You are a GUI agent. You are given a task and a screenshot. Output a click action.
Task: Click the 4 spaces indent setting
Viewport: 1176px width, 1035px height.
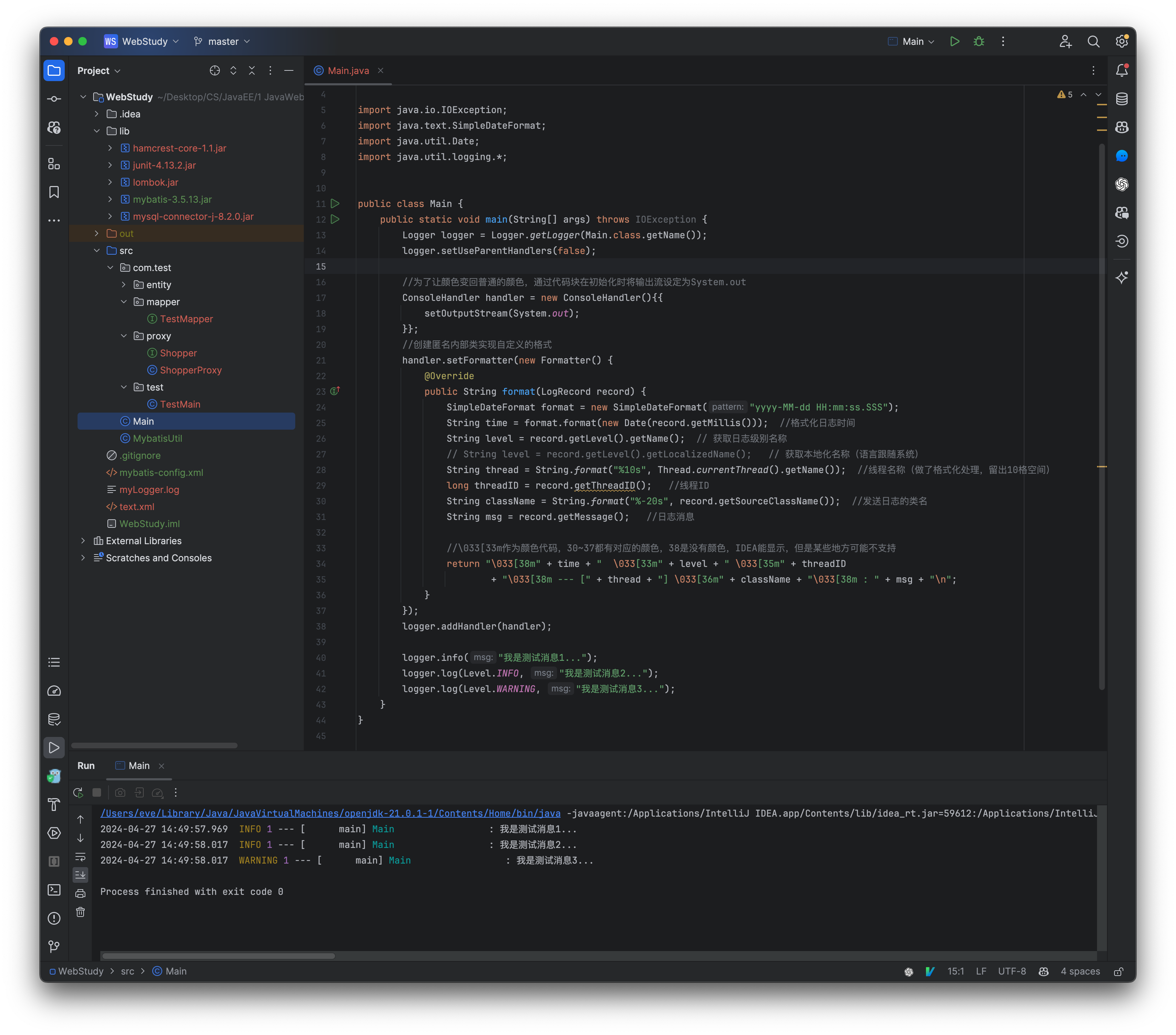1080,971
